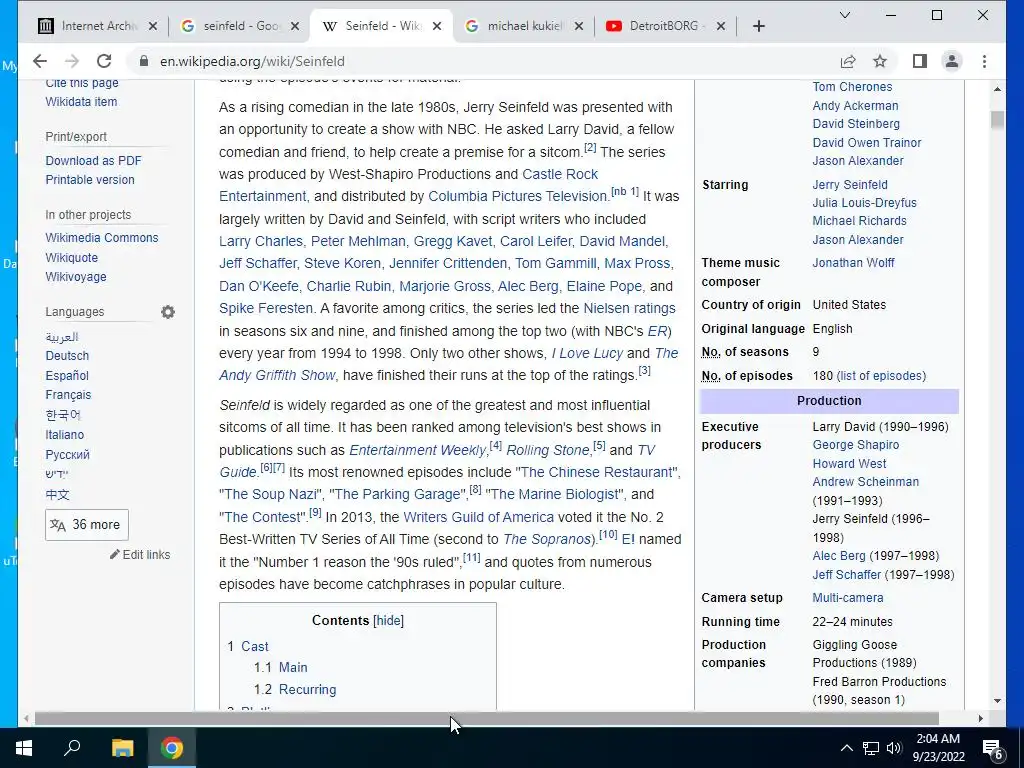Close the seinfeld Google search tab
The image size is (1024, 768).
coord(295,26)
